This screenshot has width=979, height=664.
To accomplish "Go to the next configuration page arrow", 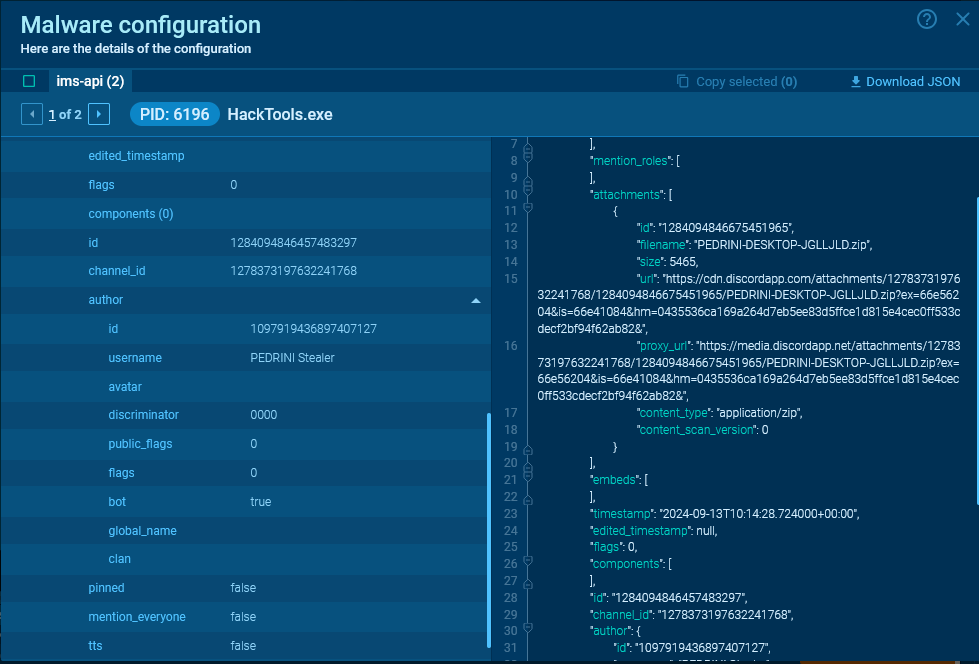I will pos(98,114).
